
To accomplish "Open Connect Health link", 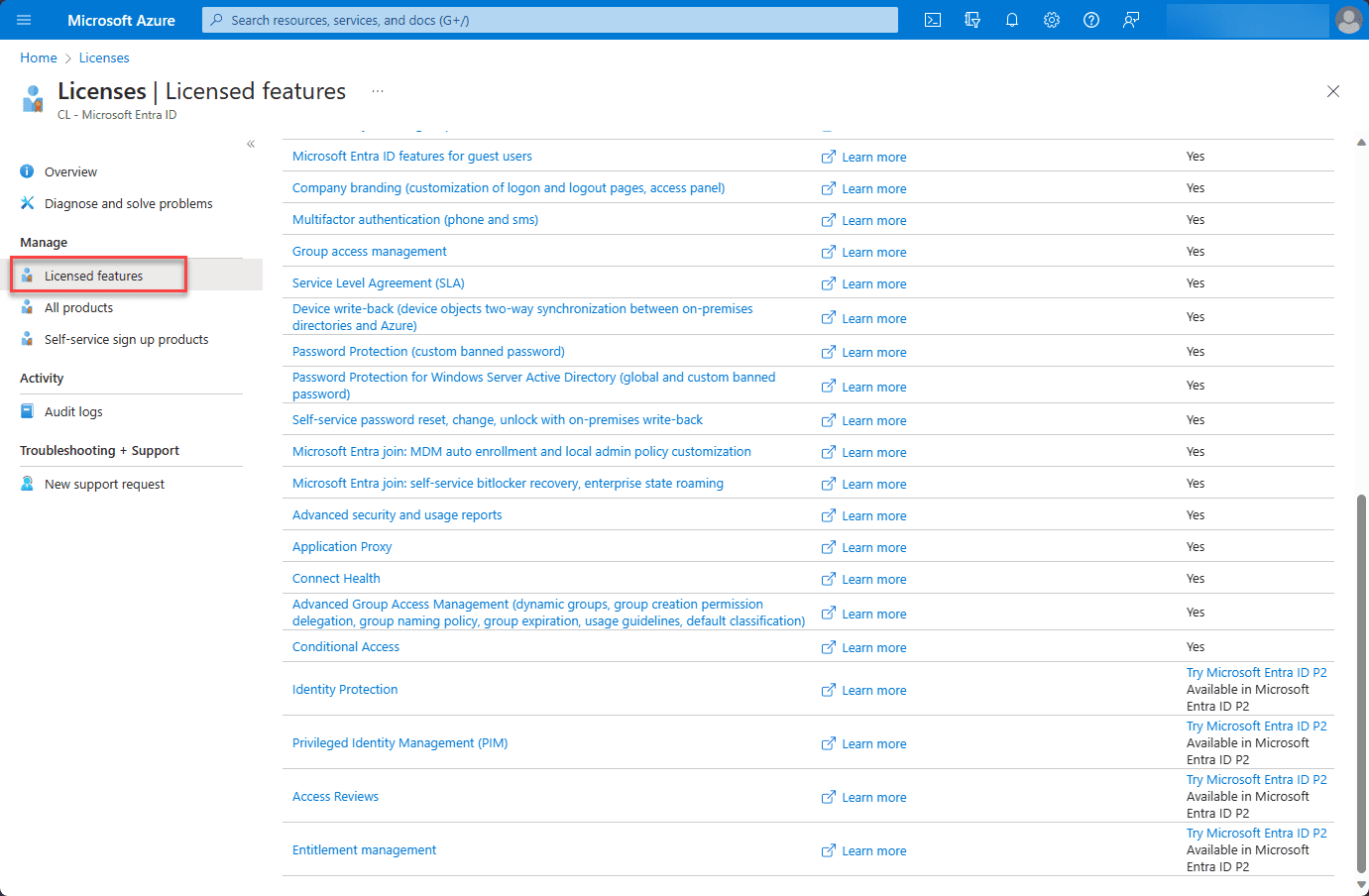I will (336, 578).
